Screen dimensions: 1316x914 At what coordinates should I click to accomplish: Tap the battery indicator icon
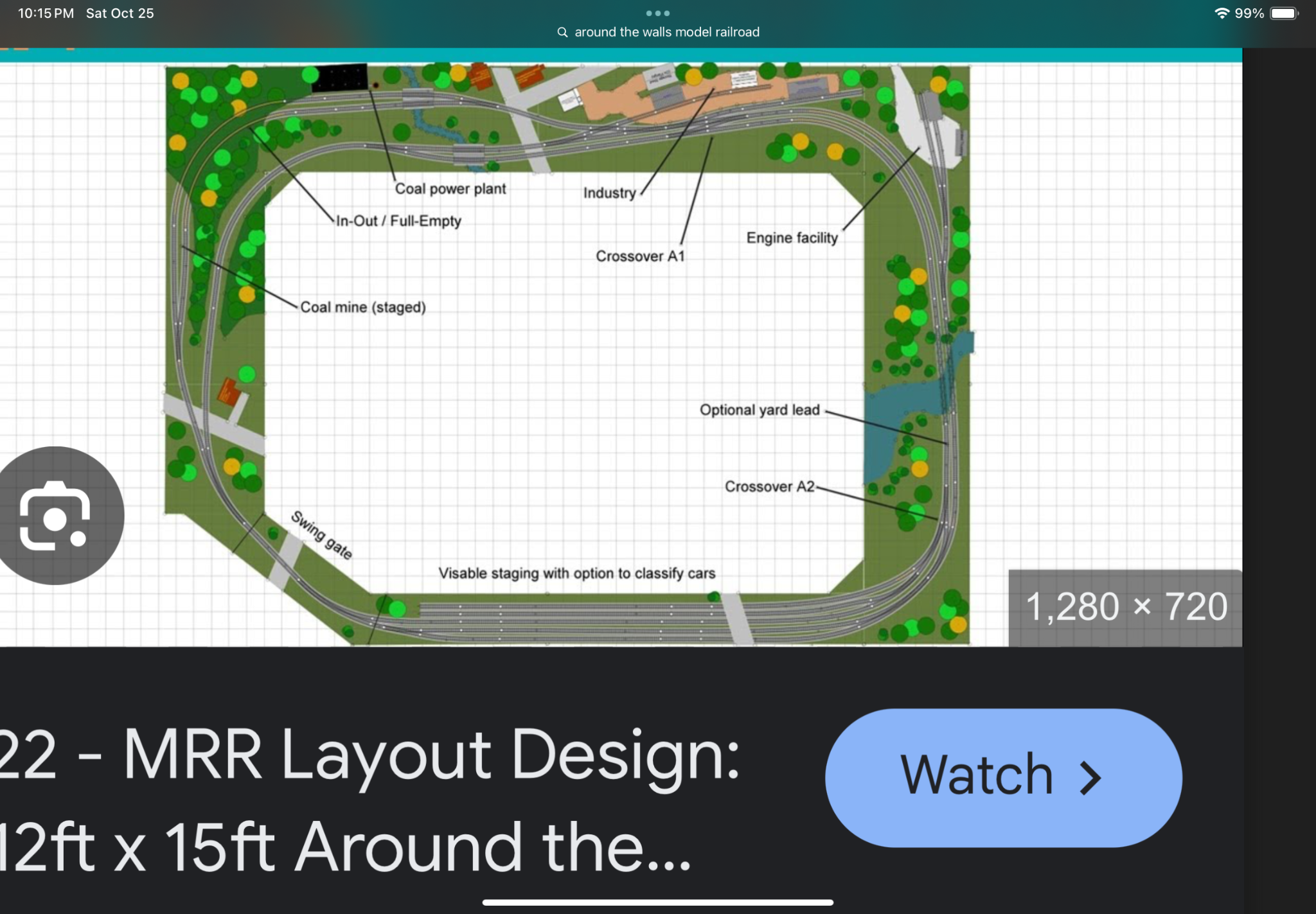[x=1285, y=13]
